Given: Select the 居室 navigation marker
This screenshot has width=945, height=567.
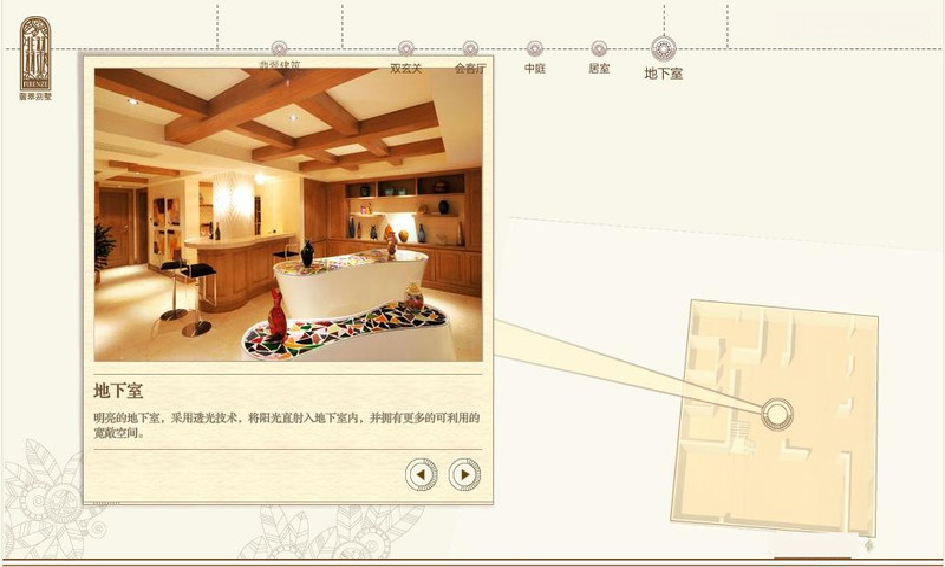Looking at the screenshot, I should point(599,49).
